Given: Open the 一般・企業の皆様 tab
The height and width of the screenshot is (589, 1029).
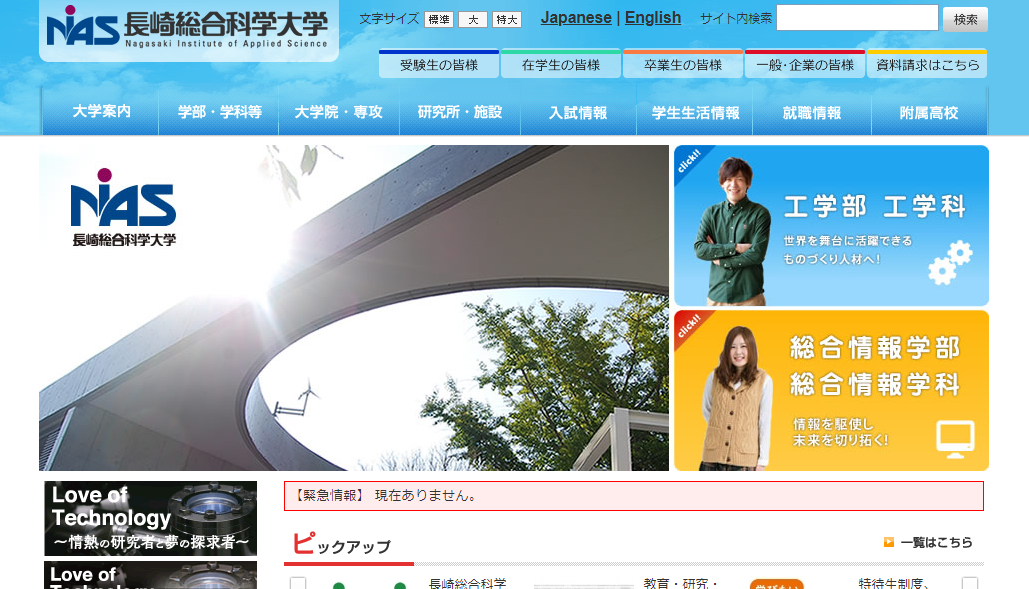Looking at the screenshot, I should (805, 64).
